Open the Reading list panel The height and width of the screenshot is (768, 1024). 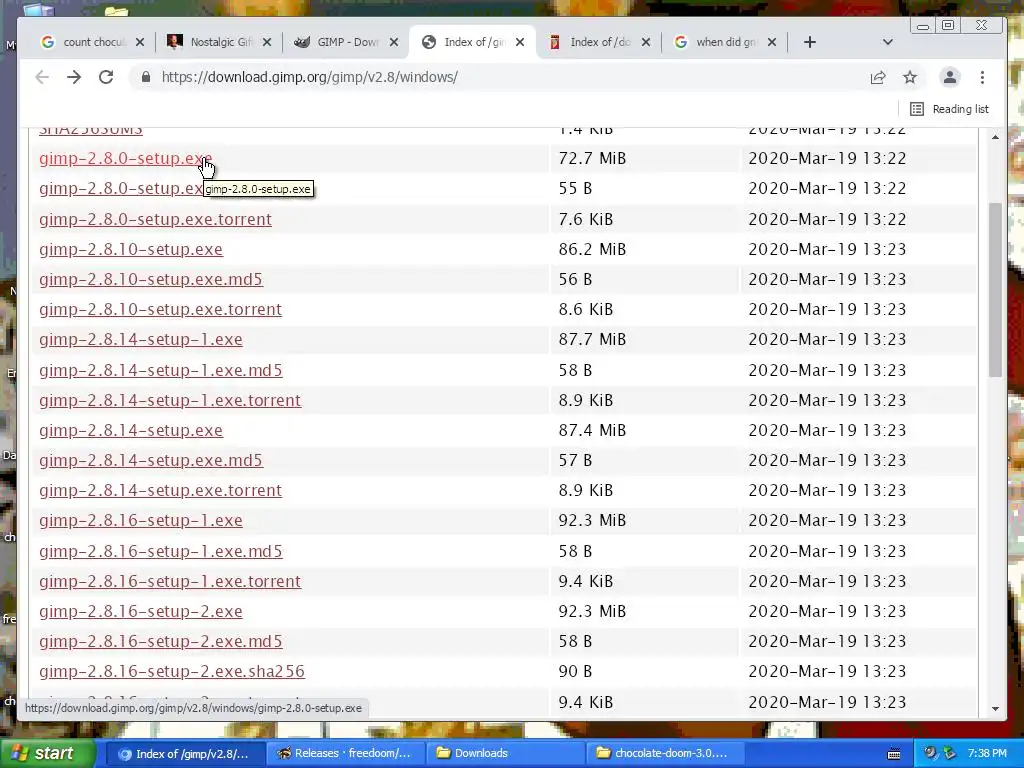950,109
